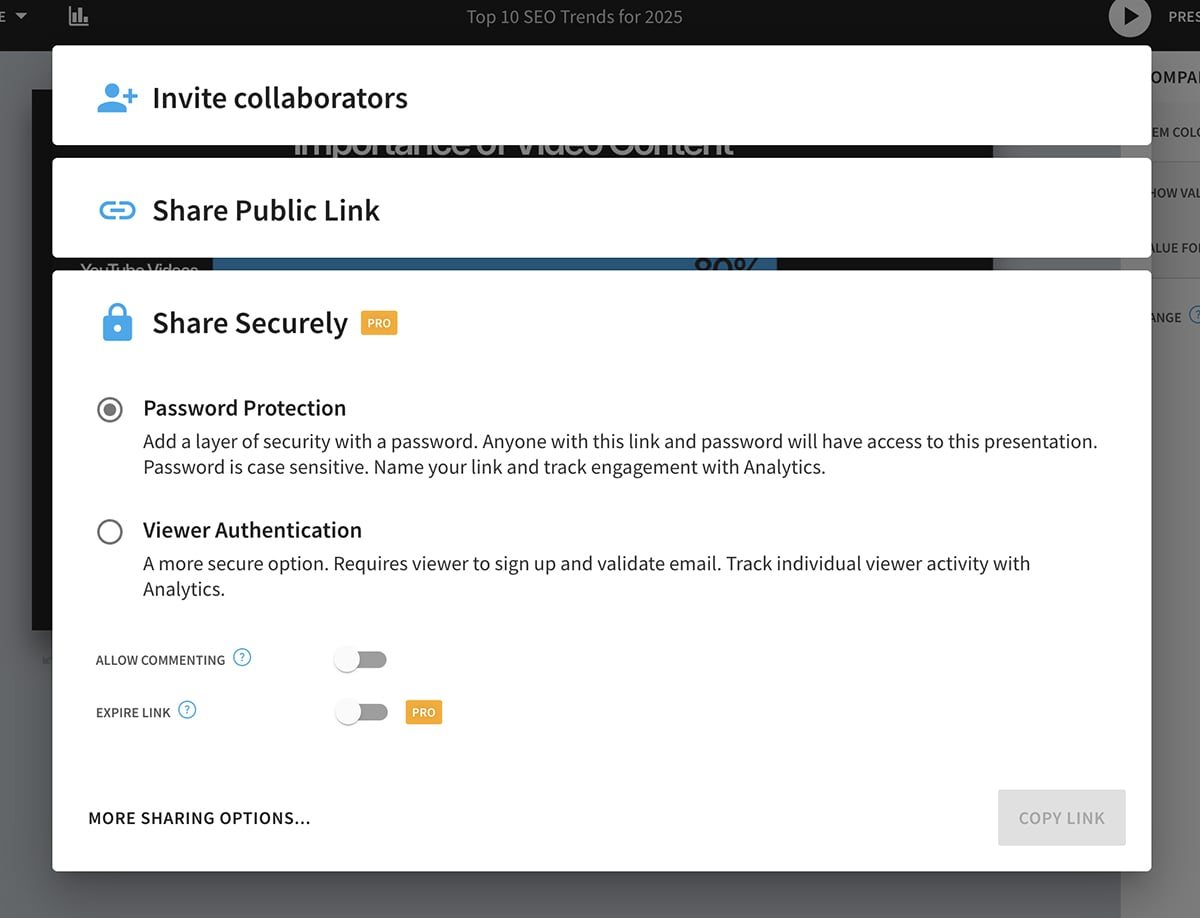Viewport: 1200px width, 918px height.
Task: Open the top-left dropdown arrow menu
Action: click(21, 16)
